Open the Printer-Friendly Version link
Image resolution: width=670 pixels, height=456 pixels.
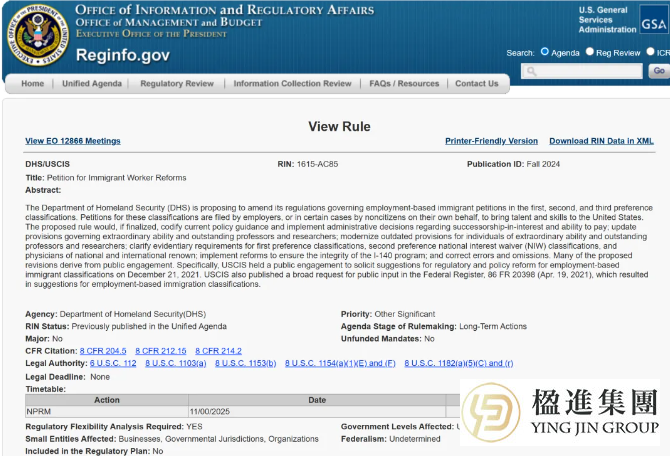[491, 141]
